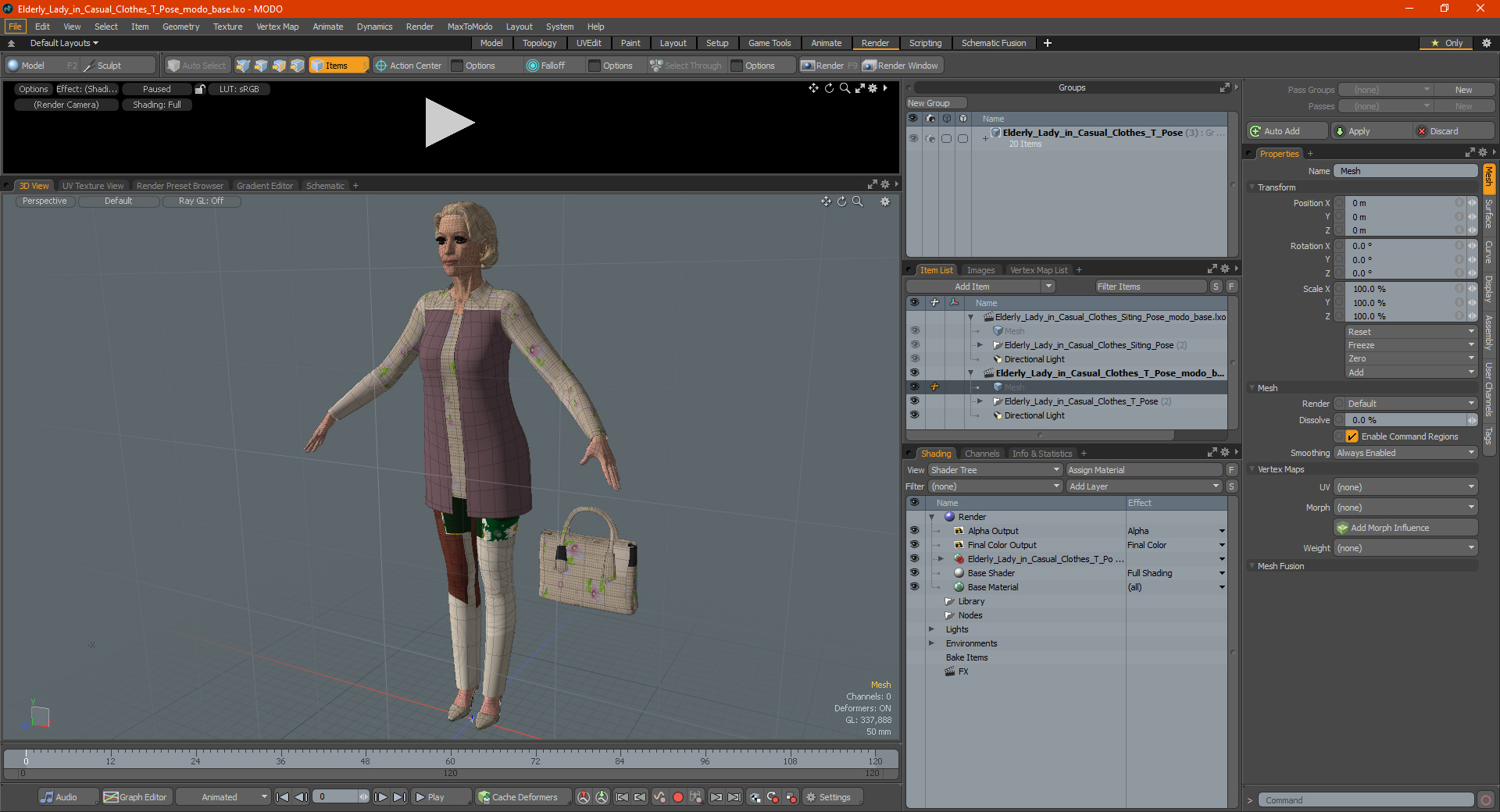Toggle the Only star filter

[x=1447, y=43]
